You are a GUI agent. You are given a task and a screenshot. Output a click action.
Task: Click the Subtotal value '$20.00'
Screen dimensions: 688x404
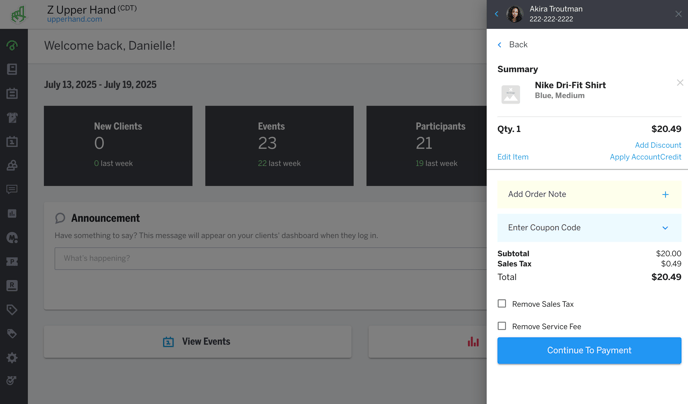click(669, 254)
